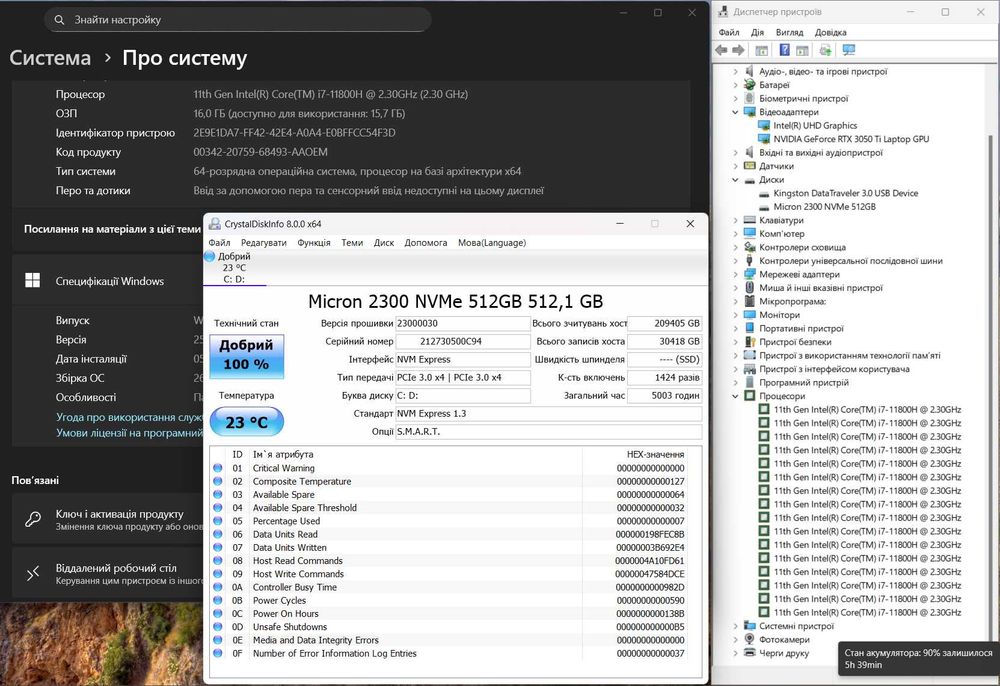Toggle the action pane icon in Device Manager toolbar

(x=802, y=50)
